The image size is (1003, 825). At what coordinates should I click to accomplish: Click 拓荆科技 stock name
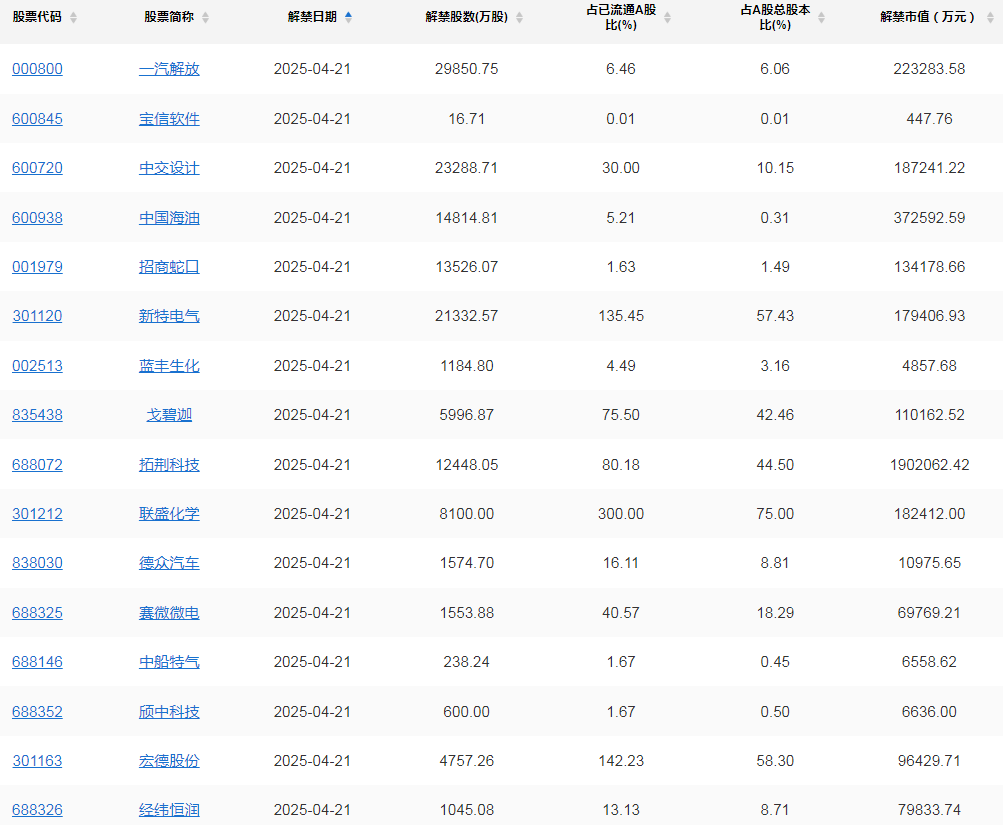[x=169, y=464]
